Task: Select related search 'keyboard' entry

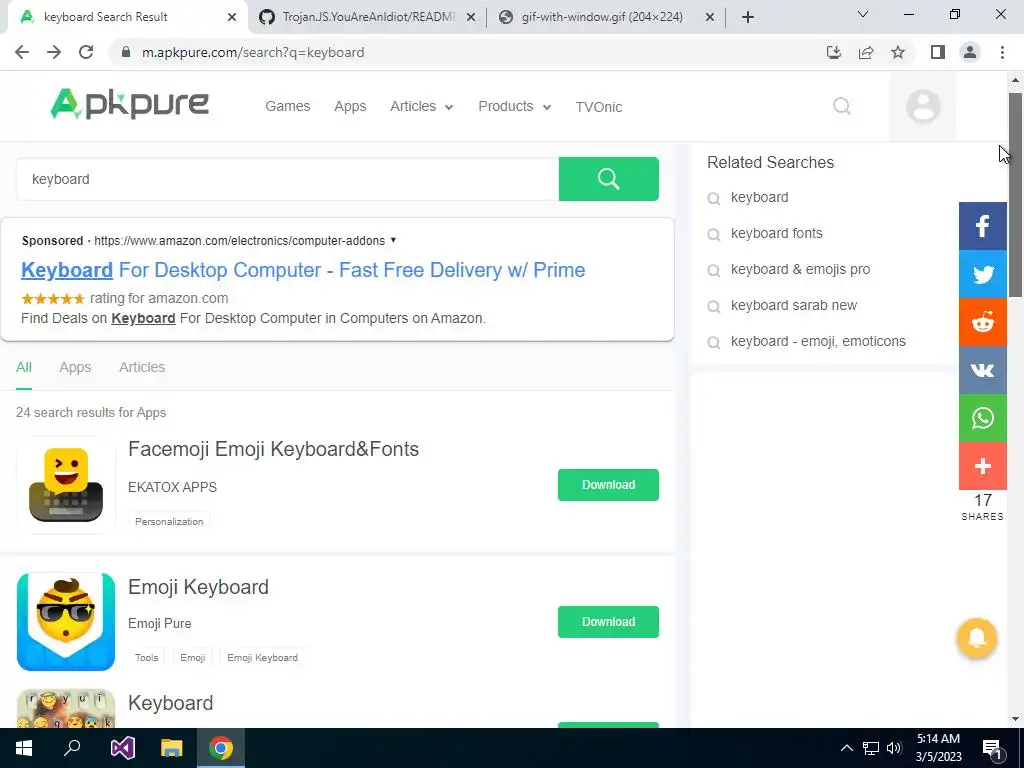Action: point(760,198)
